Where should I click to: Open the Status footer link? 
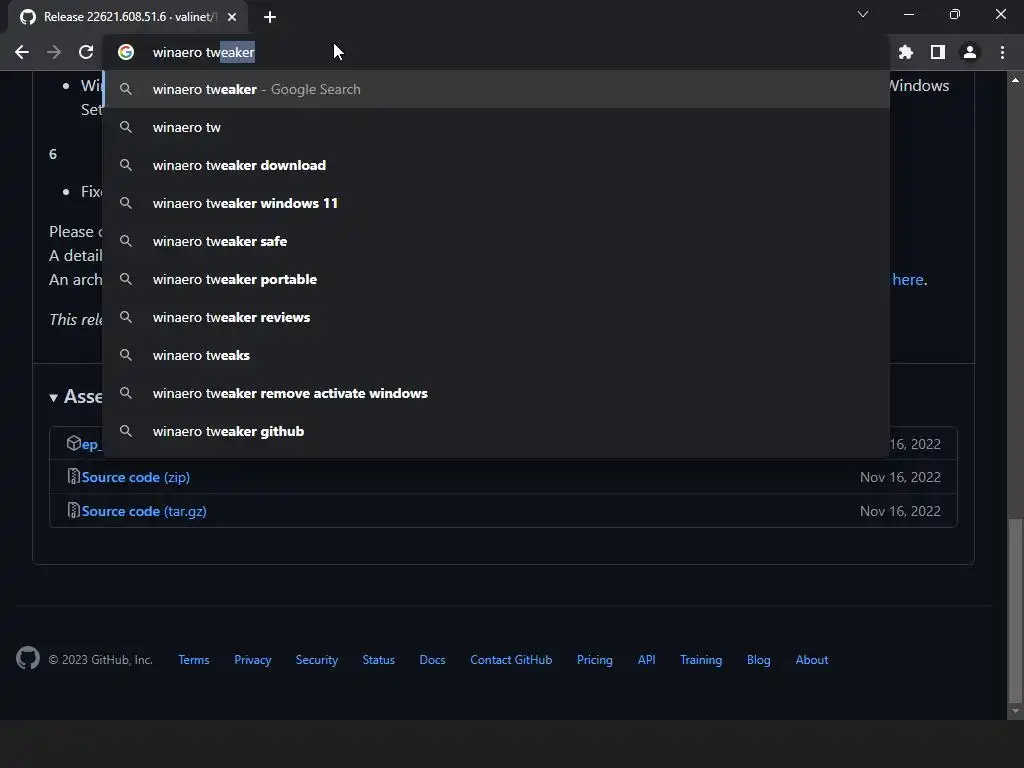(379, 660)
